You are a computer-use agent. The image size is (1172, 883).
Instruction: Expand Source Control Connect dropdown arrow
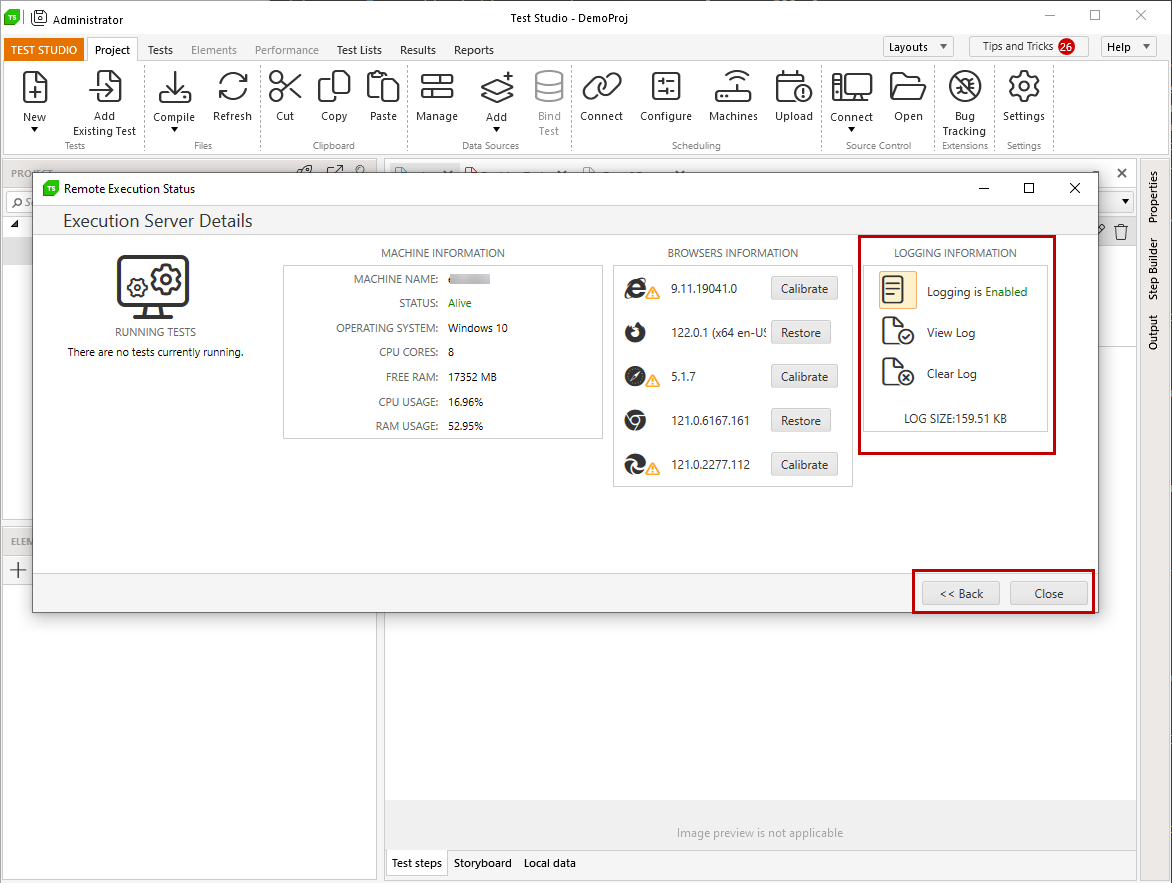point(851,130)
